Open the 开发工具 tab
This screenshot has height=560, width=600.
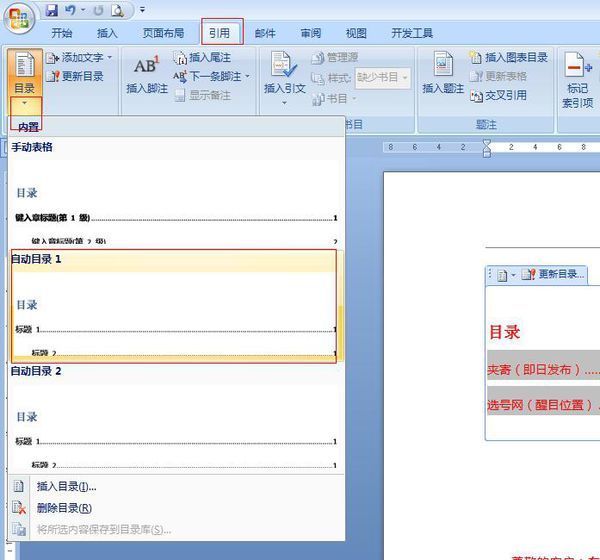coord(412,33)
